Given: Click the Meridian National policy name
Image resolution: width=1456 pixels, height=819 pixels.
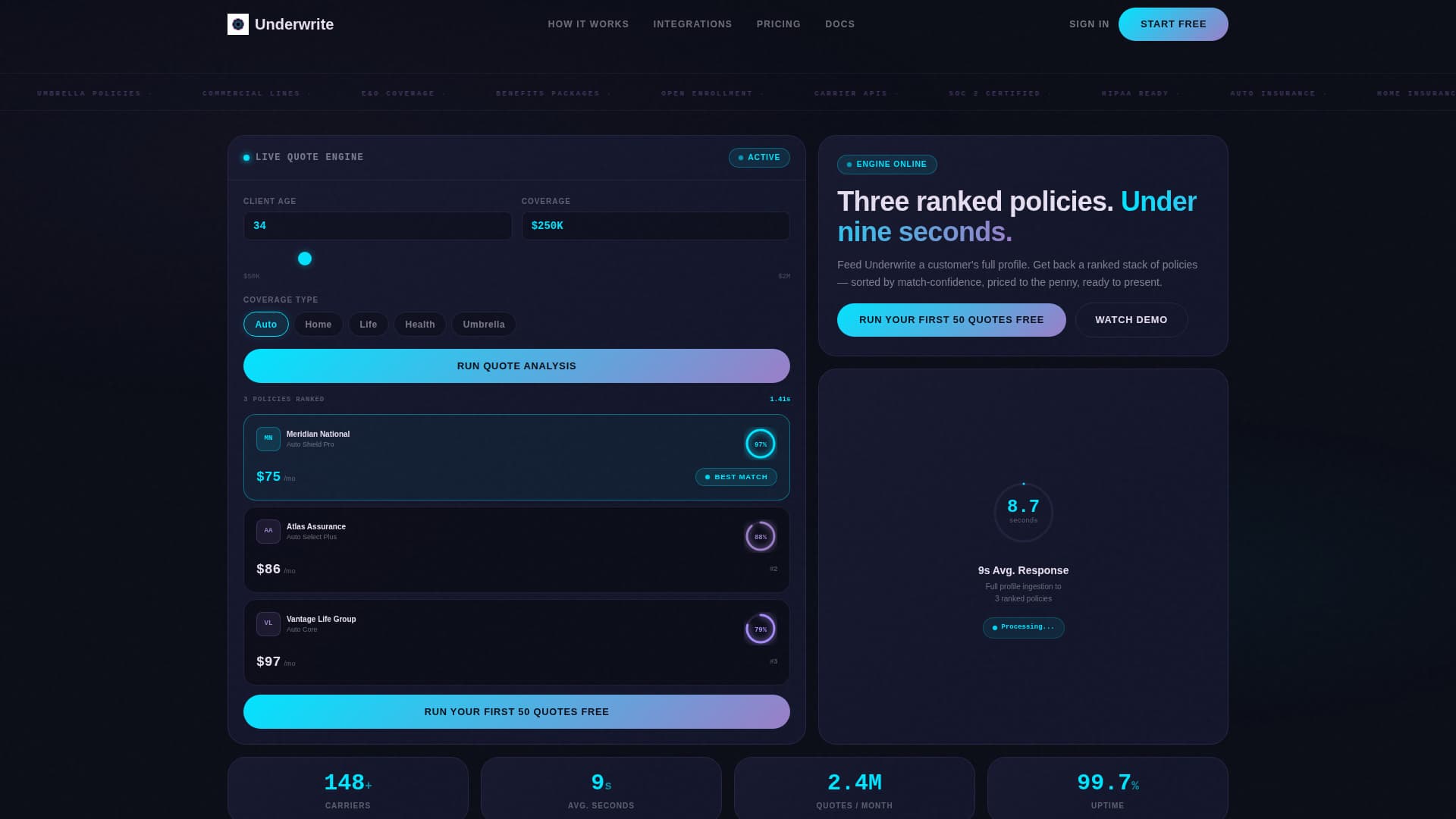Looking at the screenshot, I should tap(318, 435).
